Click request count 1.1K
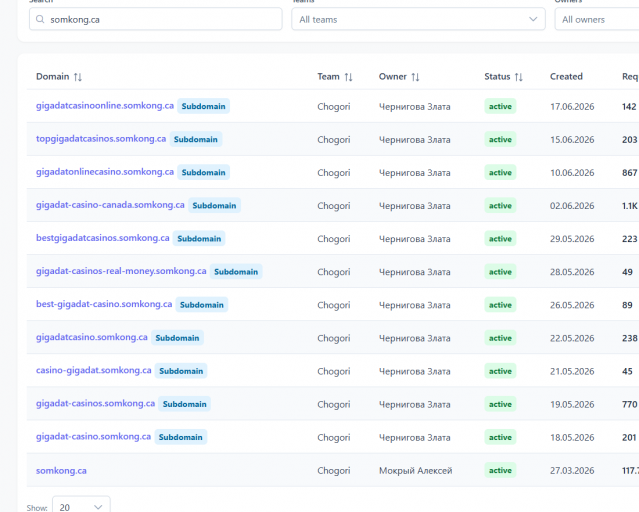 point(630,205)
